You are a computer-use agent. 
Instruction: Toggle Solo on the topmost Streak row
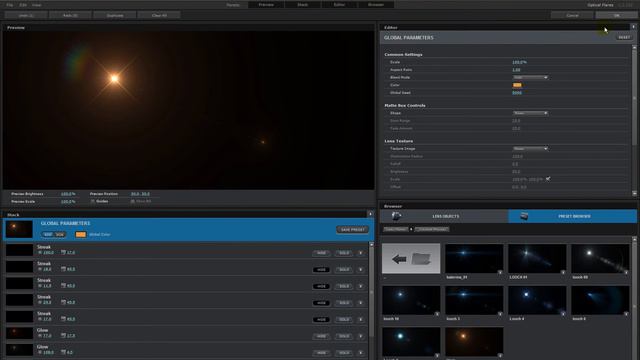[x=344, y=253]
